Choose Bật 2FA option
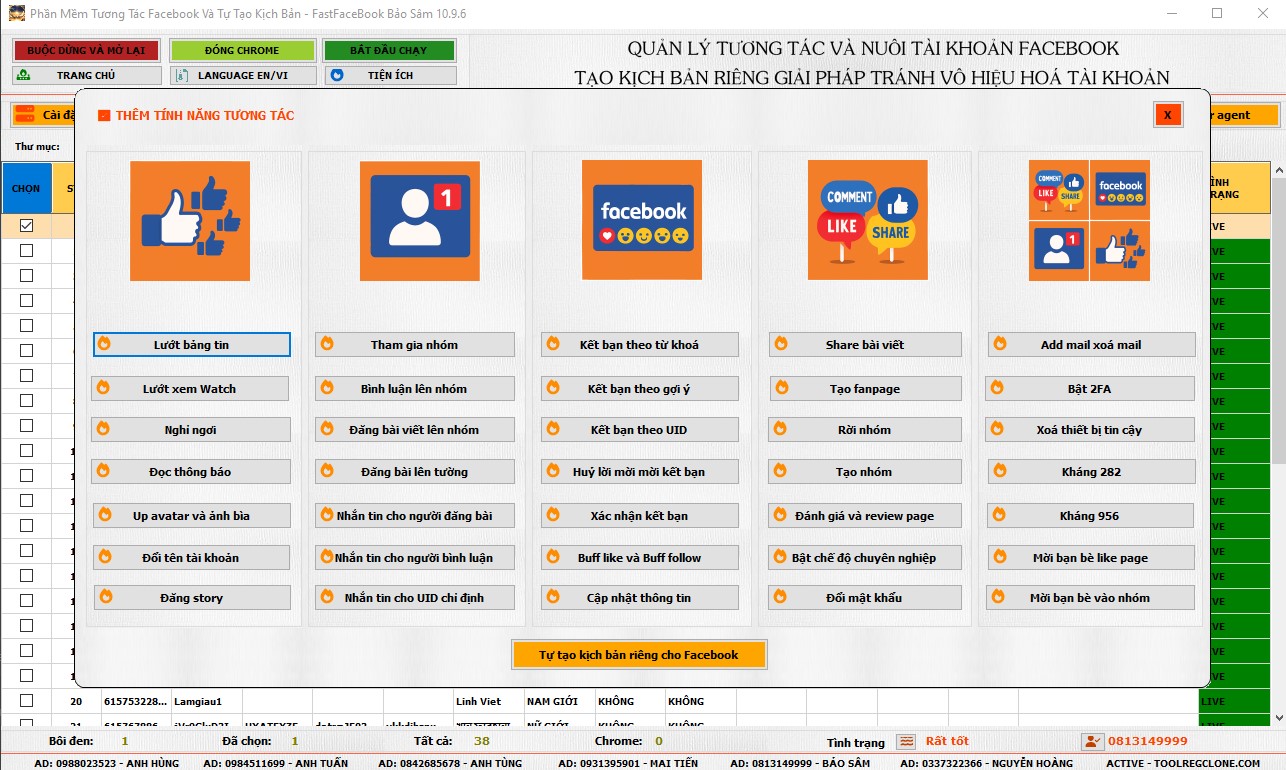This screenshot has height=770, width=1286. point(1090,389)
